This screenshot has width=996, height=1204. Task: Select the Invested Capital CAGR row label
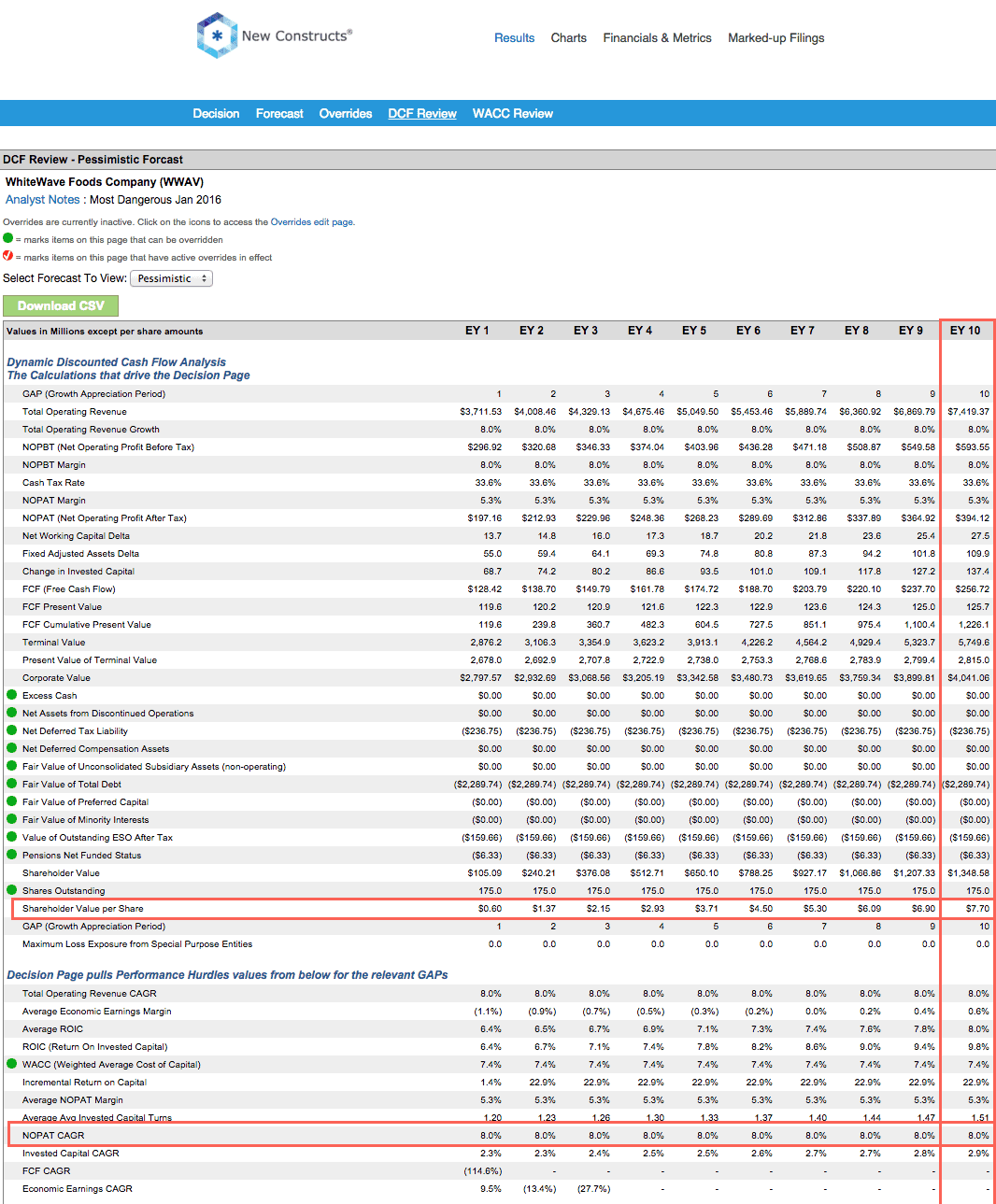[71, 1154]
